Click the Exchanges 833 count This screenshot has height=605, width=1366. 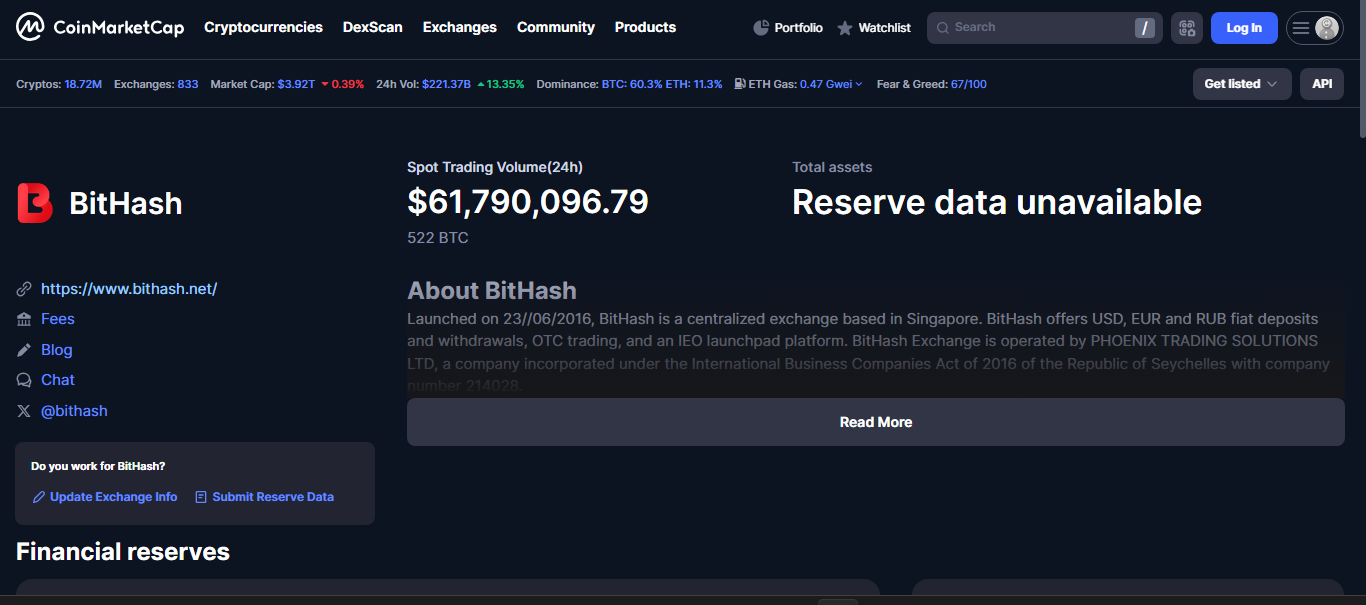[x=188, y=84]
